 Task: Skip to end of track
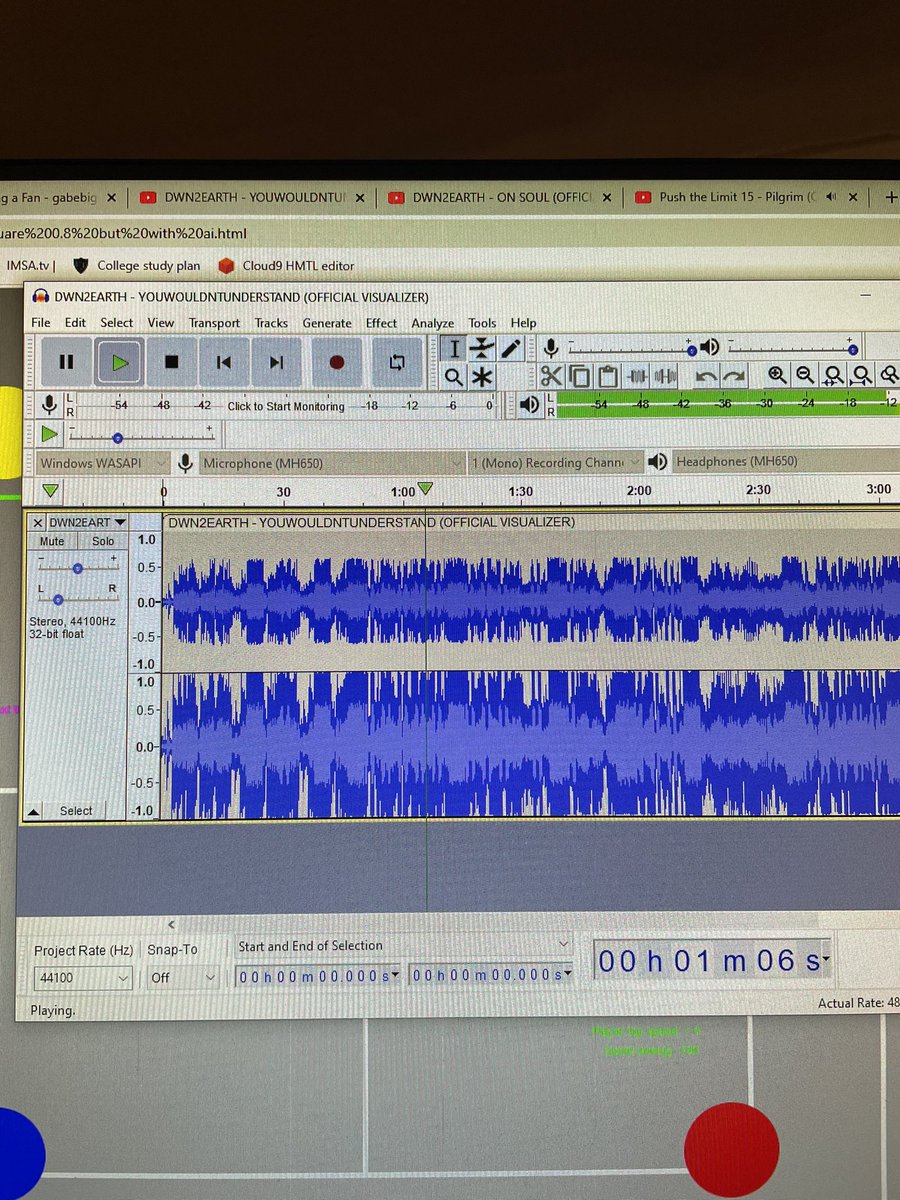(277, 362)
